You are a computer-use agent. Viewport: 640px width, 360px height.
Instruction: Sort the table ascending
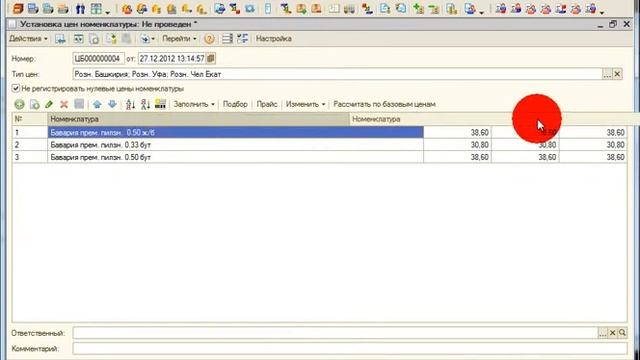coord(130,104)
